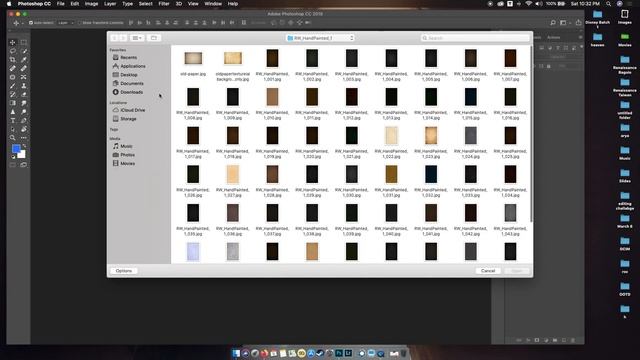The width and height of the screenshot is (640, 360).
Task: Open the File menu
Action: coord(60,4)
